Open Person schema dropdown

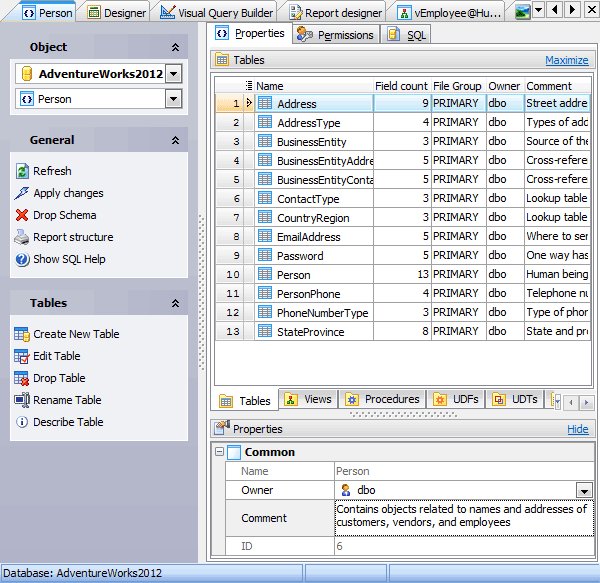pos(173,99)
